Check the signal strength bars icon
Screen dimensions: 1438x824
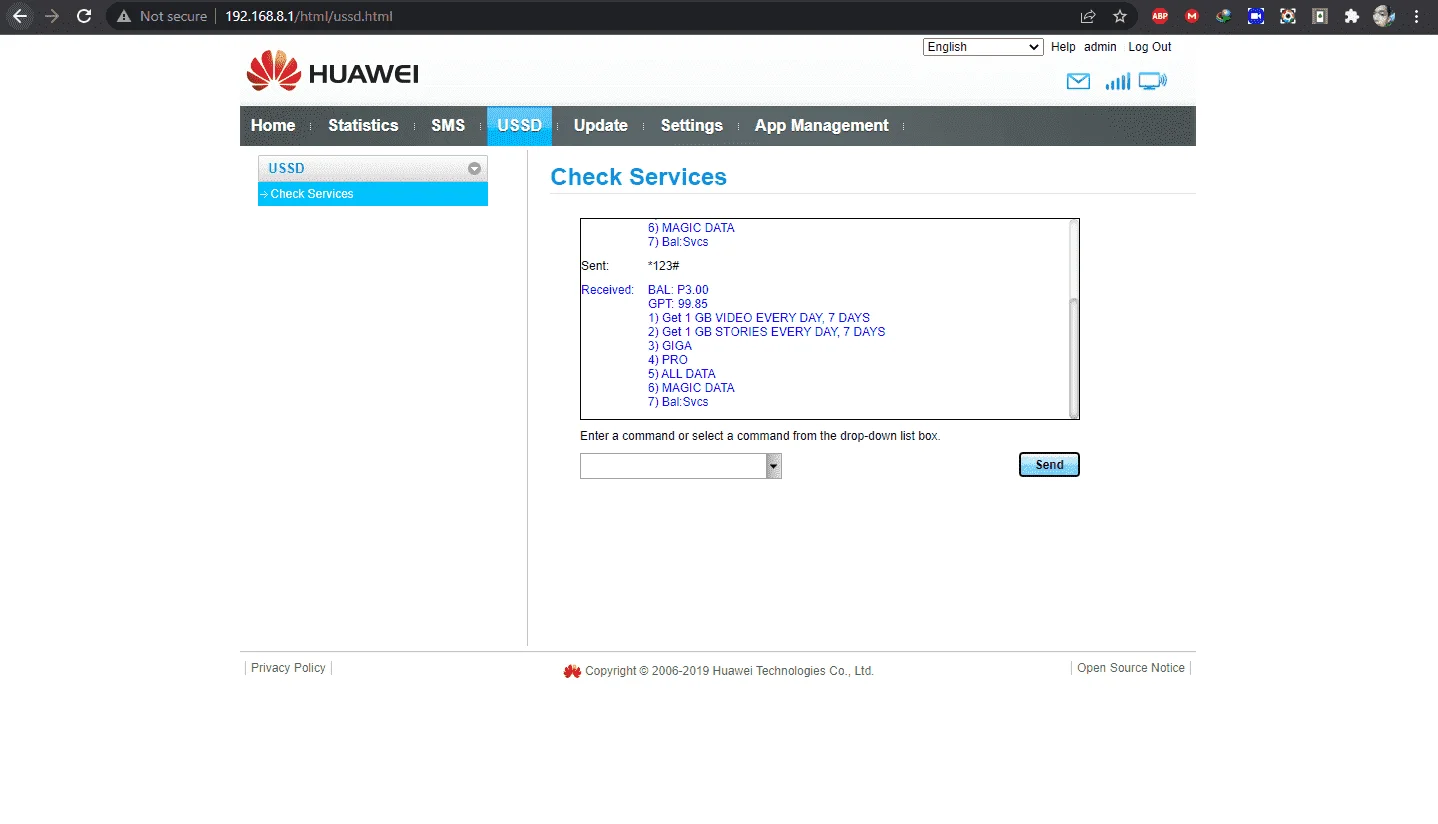click(x=1117, y=81)
